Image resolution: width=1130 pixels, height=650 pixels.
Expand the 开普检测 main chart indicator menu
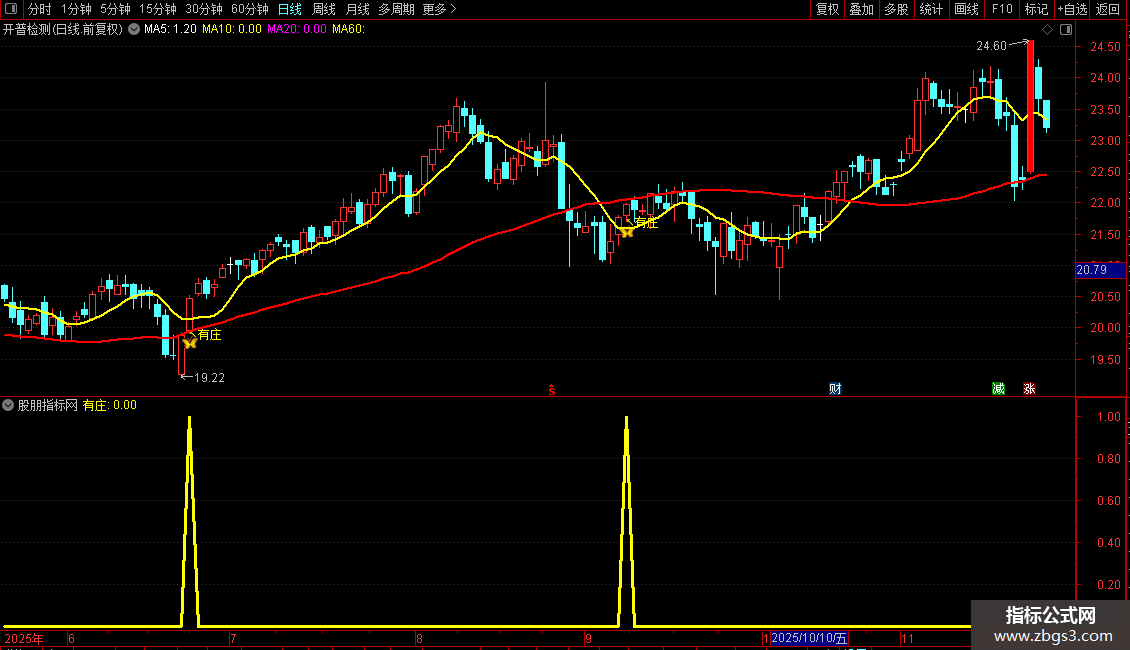(134, 30)
